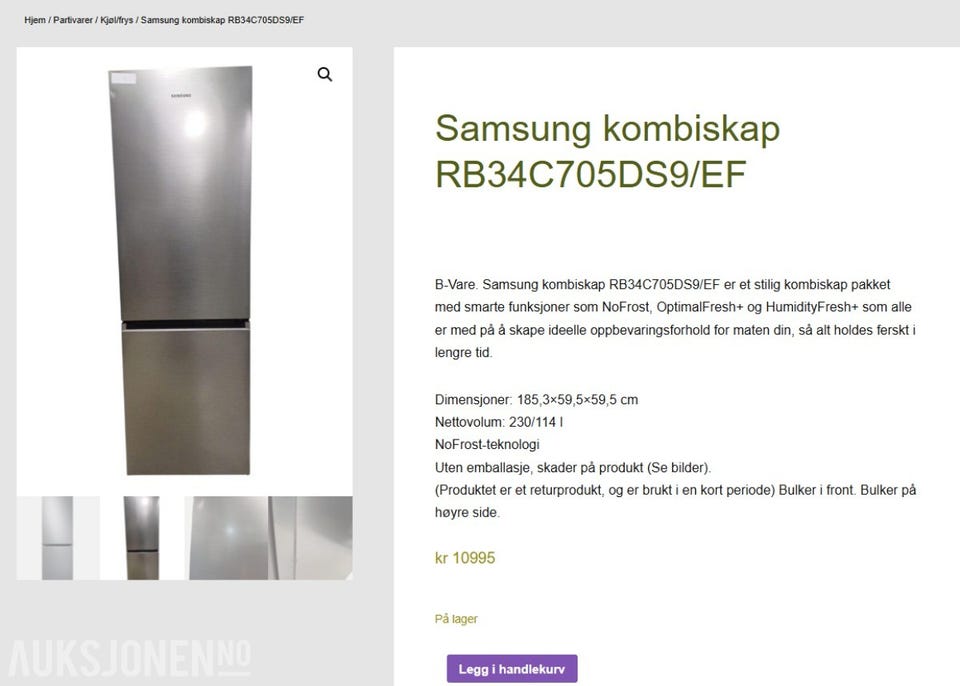This screenshot has width=960, height=686.
Task: Click the magnifier zoom icon on product image
Action: pos(324,74)
